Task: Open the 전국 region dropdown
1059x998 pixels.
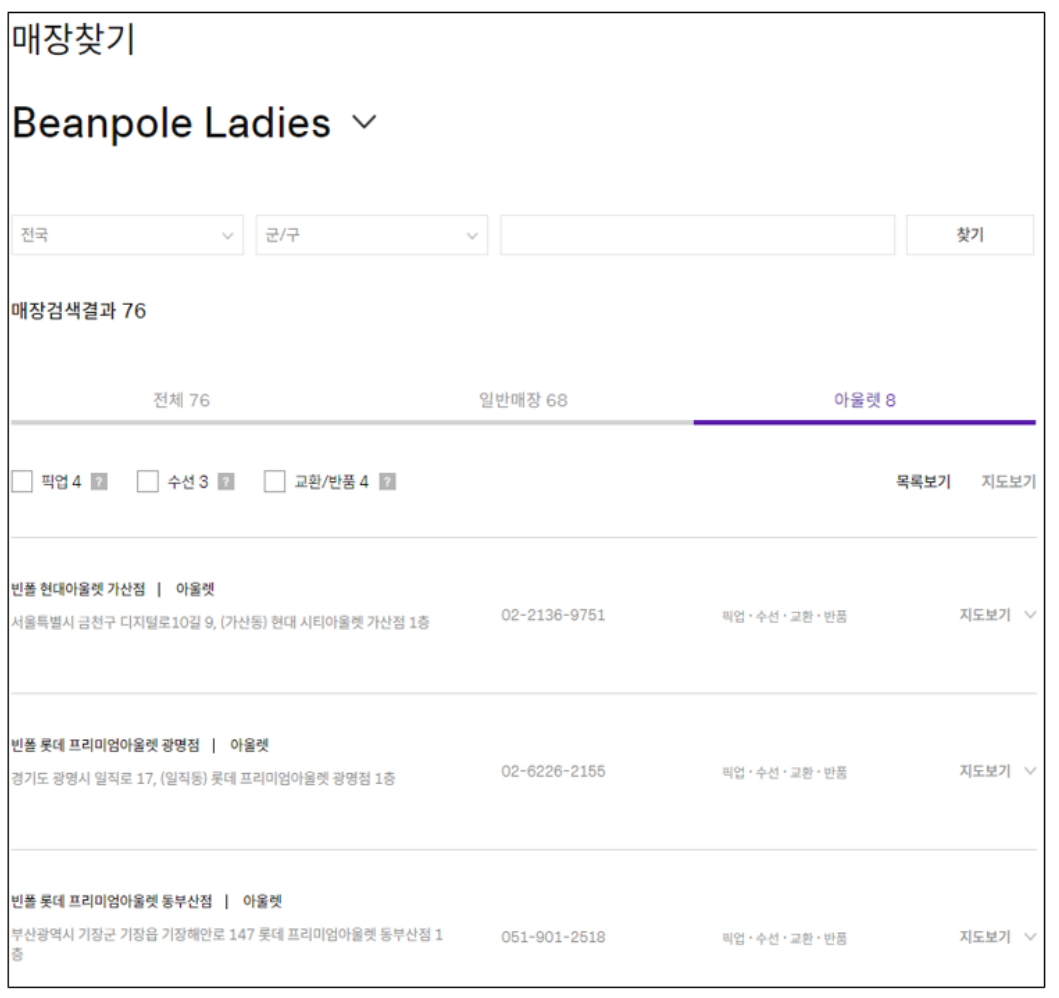Action: 128,235
